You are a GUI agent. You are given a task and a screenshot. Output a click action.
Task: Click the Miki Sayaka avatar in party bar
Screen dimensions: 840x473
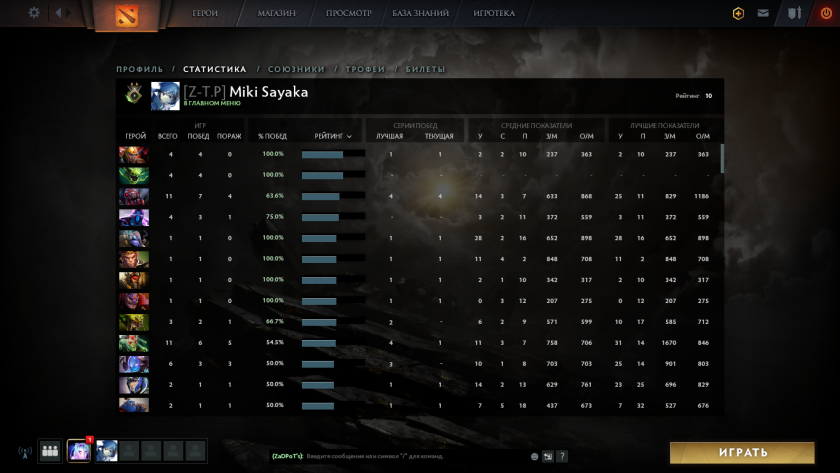[x=107, y=451]
